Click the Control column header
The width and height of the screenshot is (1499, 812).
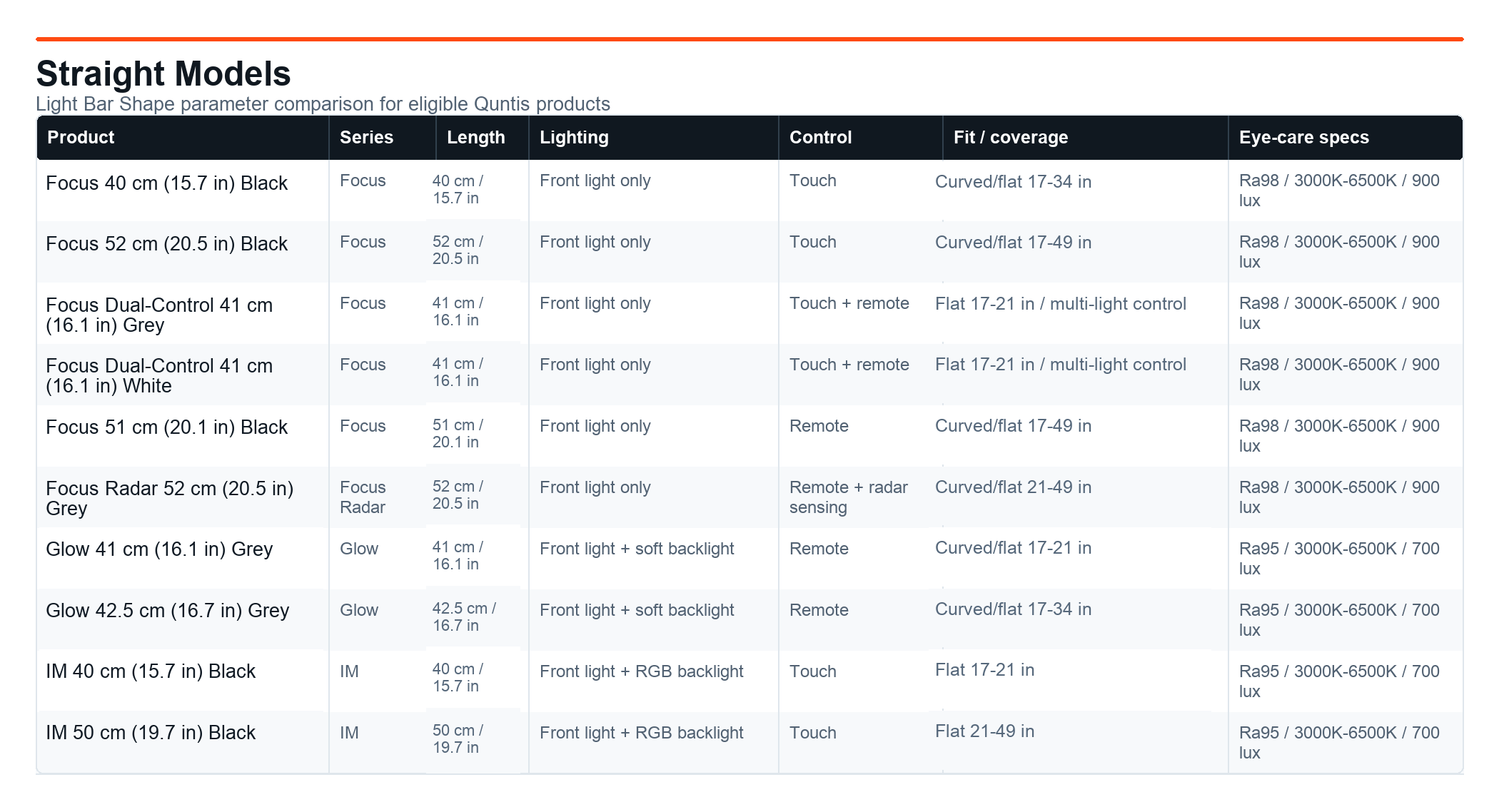click(x=861, y=138)
